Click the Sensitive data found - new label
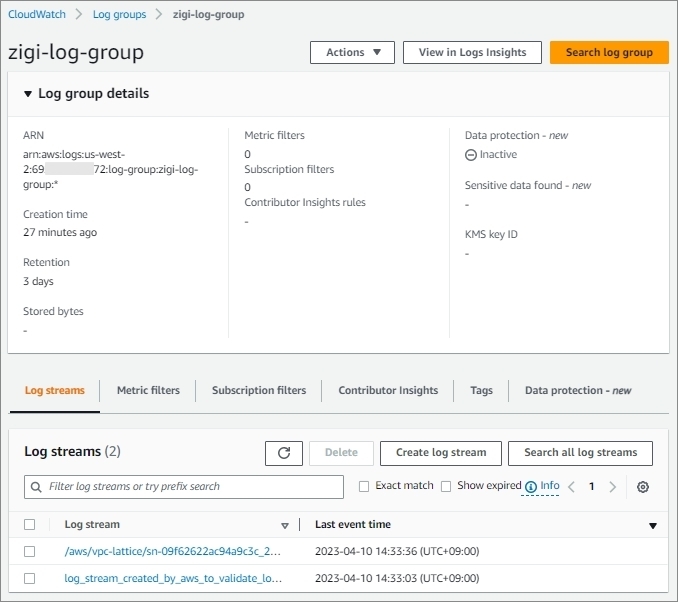Viewport: 678px width, 602px height. (528, 186)
